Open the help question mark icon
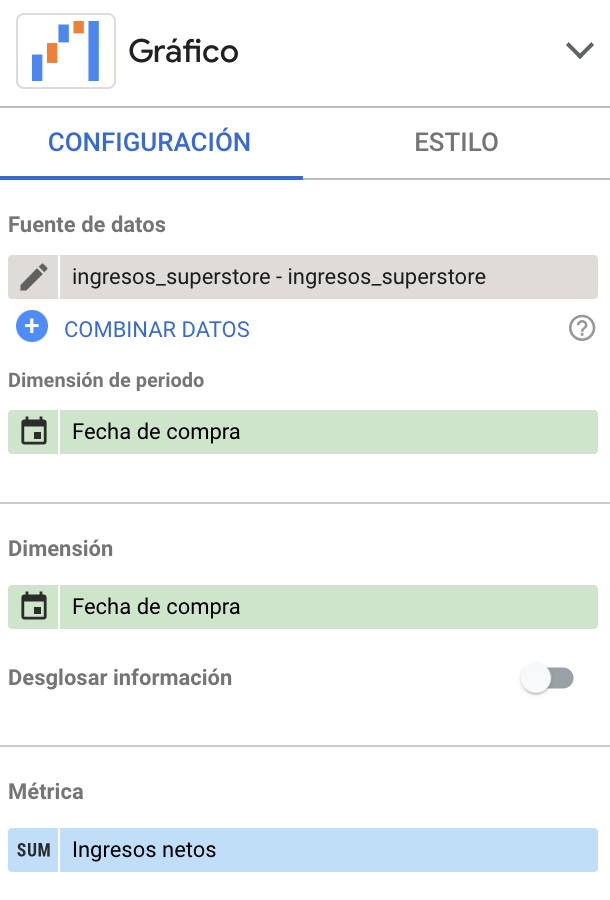Screen dimensions: 610x900 [581, 328]
